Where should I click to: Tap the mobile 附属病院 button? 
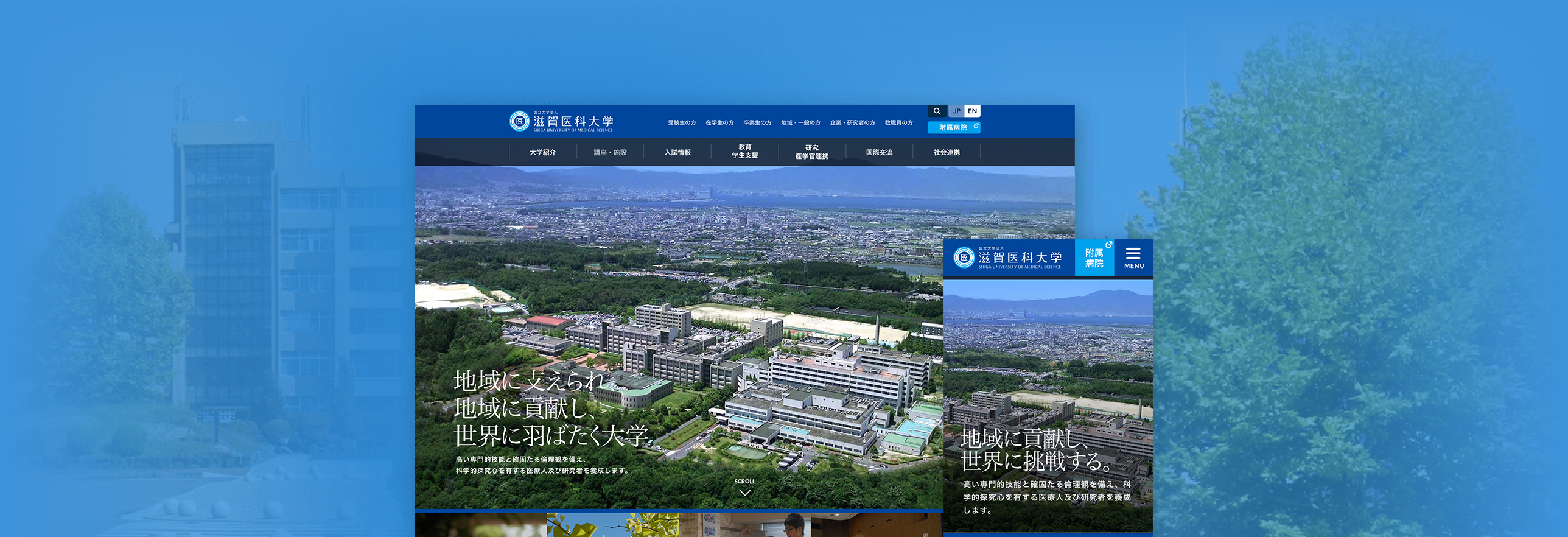[x=1094, y=258]
